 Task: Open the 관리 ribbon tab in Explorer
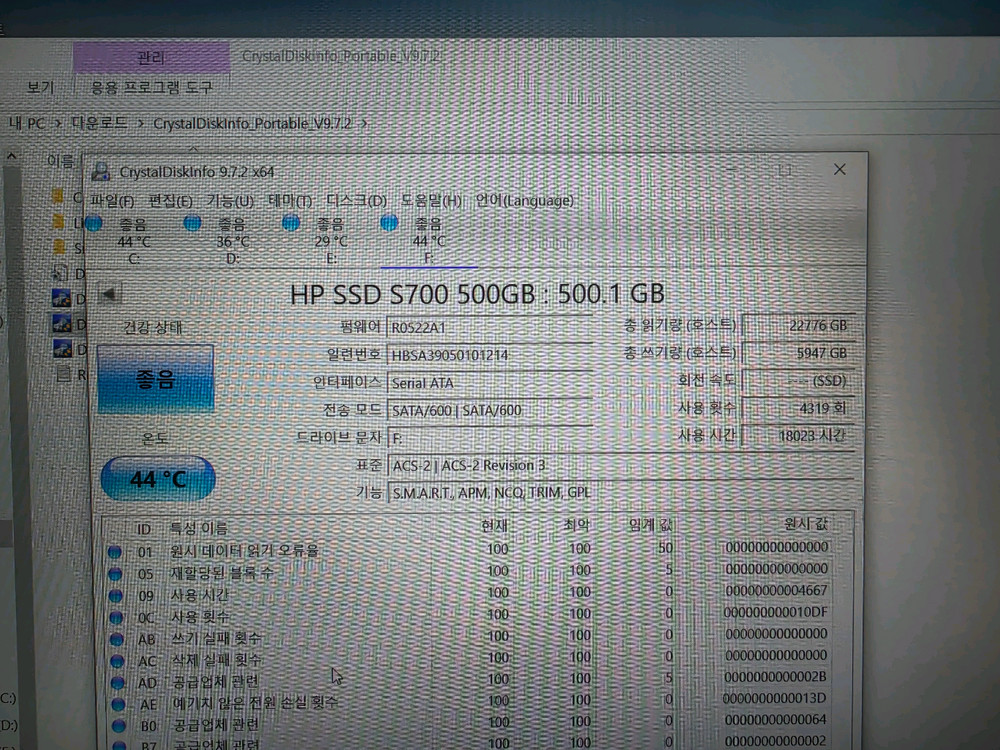point(151,58)
